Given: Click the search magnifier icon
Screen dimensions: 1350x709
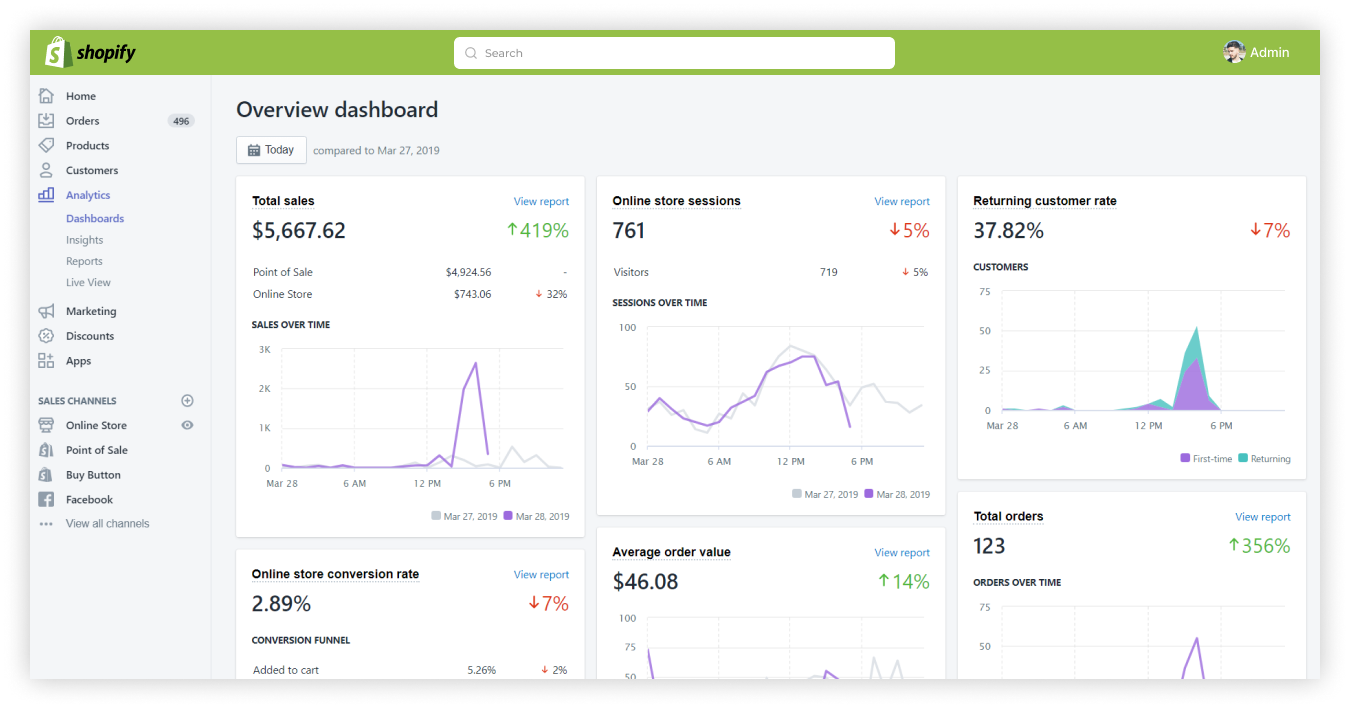Looking at the screenshot, I should (x=471, y=53).
